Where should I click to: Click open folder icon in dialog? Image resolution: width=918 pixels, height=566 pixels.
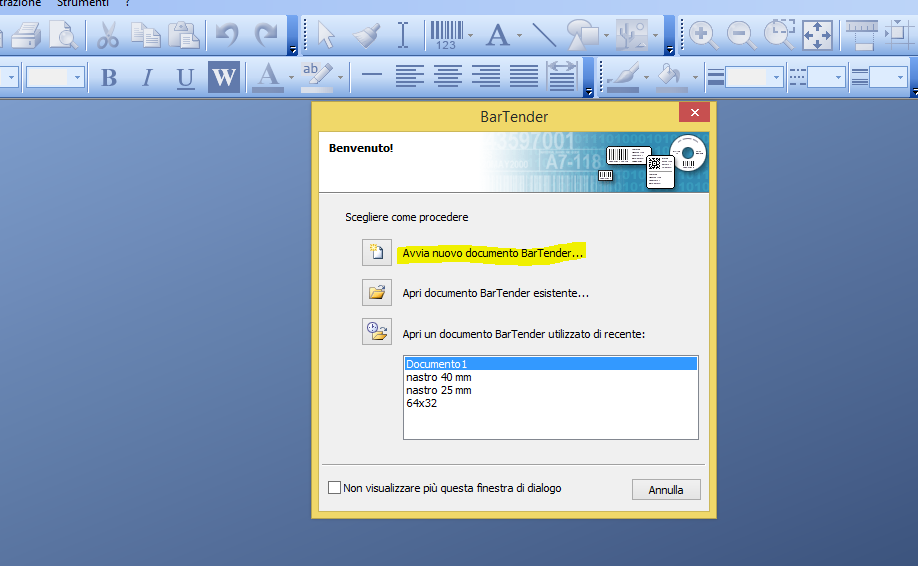click(376, 292)
